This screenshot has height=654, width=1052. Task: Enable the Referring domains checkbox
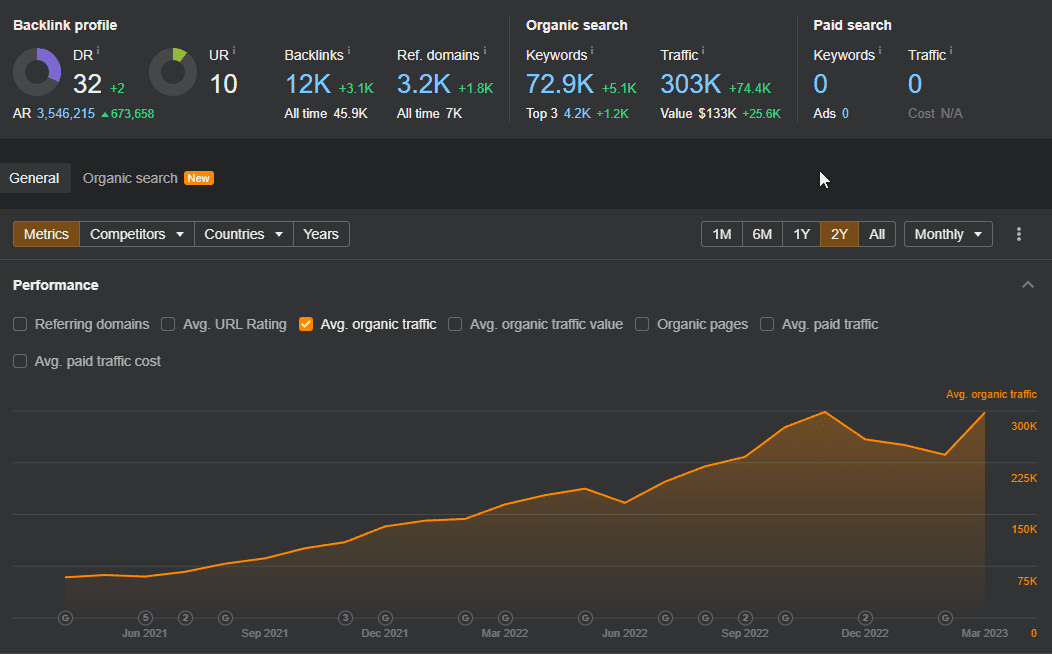pos(20,325)
